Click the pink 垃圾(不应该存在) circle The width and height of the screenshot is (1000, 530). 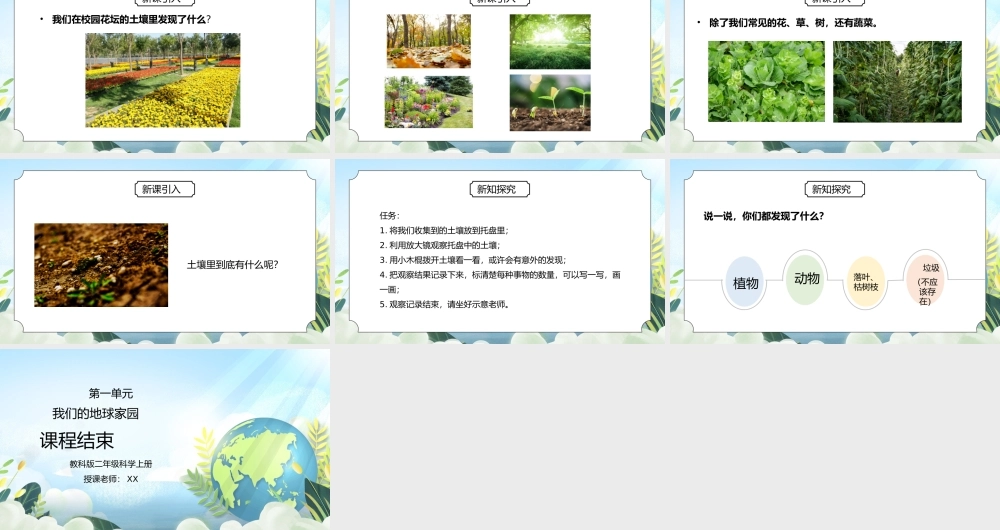925,281
